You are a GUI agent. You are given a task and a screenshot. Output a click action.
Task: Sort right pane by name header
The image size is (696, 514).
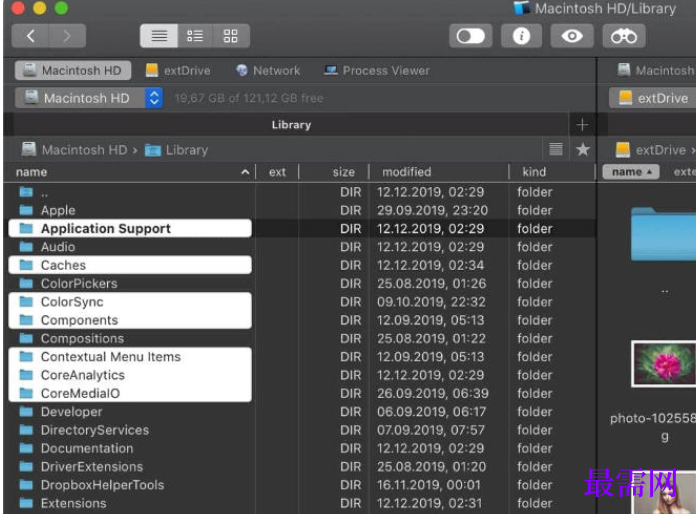(x=631, y=172)
